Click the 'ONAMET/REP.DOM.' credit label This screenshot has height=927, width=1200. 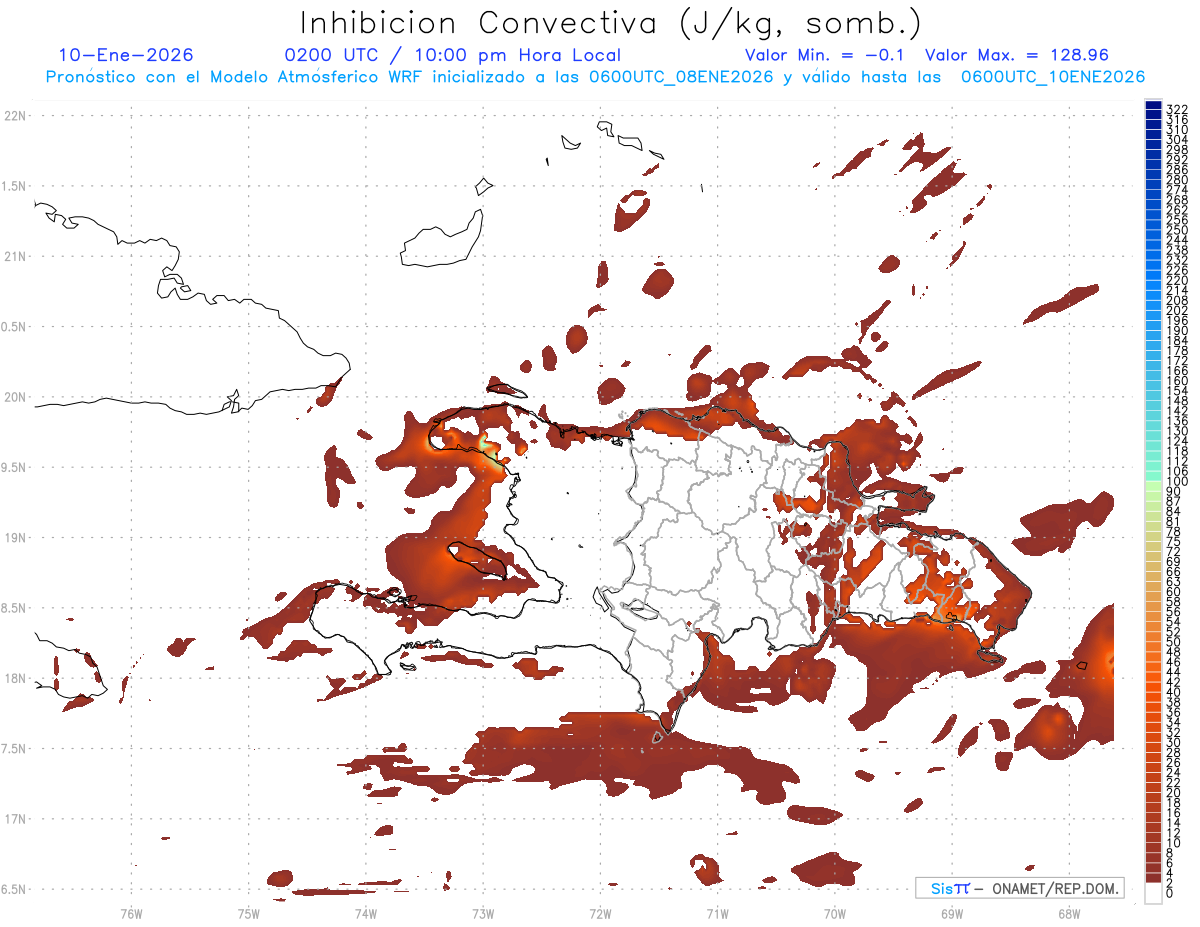click(x=1054, y=888)
